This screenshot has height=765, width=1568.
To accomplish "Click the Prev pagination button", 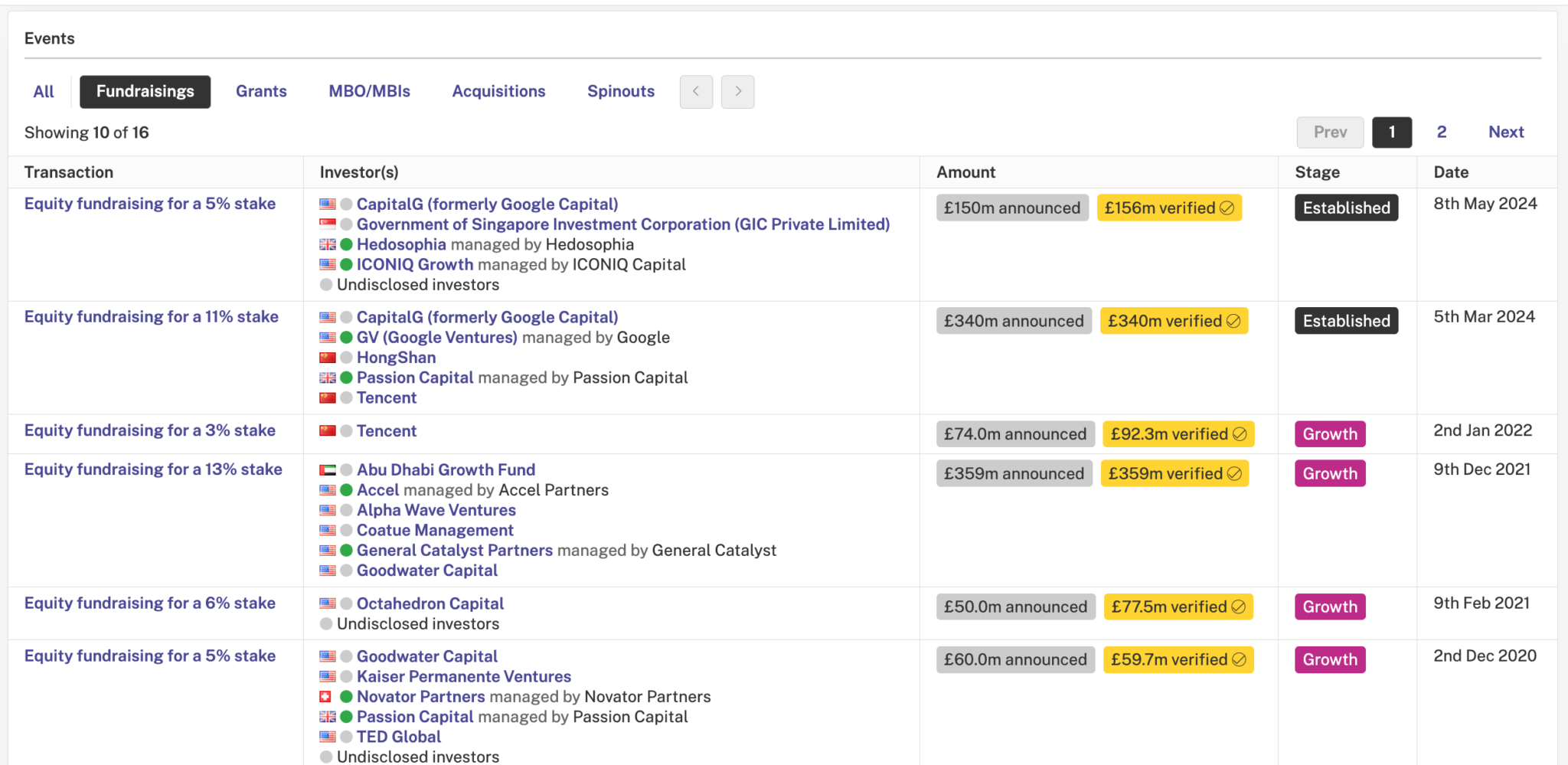I will (1331, 132).
